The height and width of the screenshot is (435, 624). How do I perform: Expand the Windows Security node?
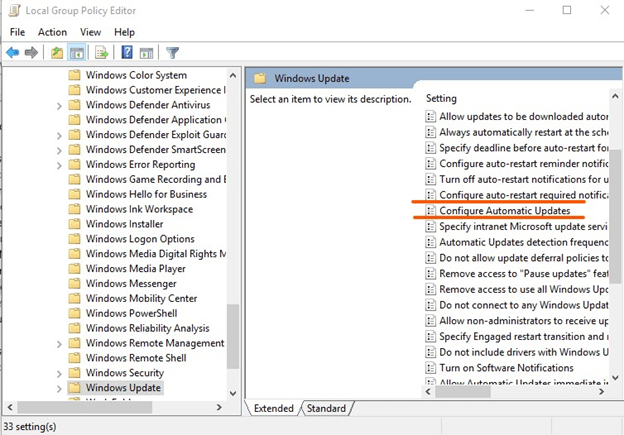pos(59,374)
